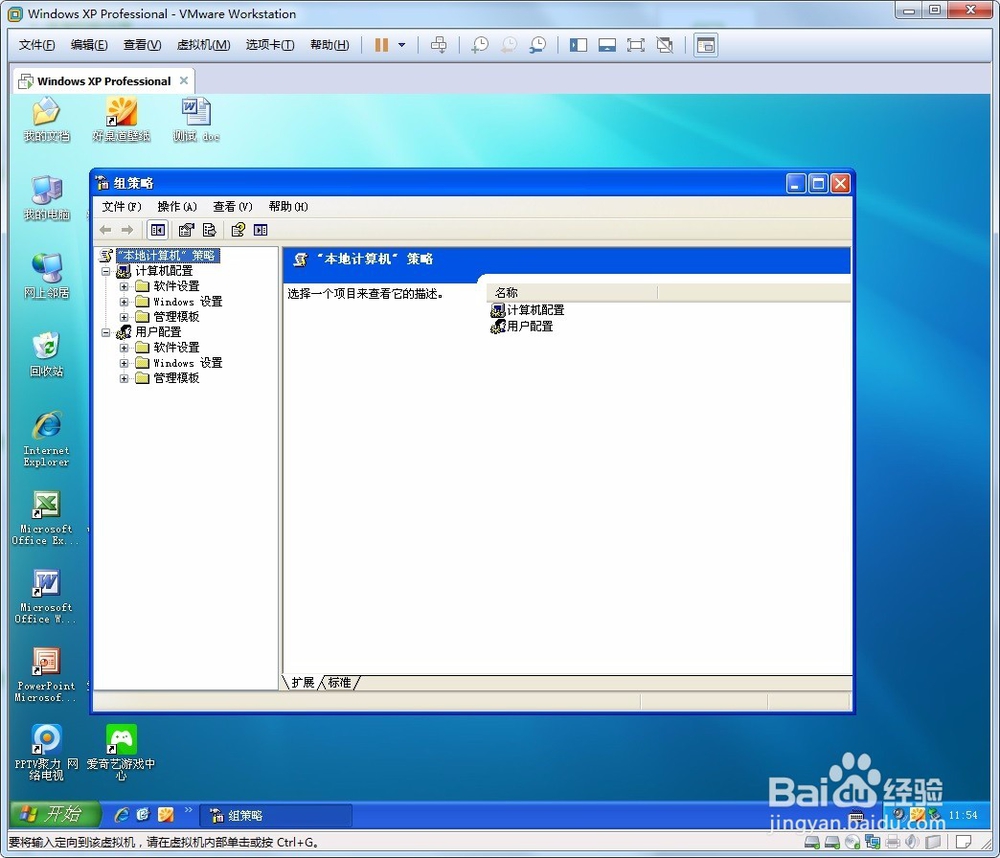Expand Windows 设置 under 计算机配置
Image resolution: width=1000 pixels, height=858 pixels.
coord(124,302)
